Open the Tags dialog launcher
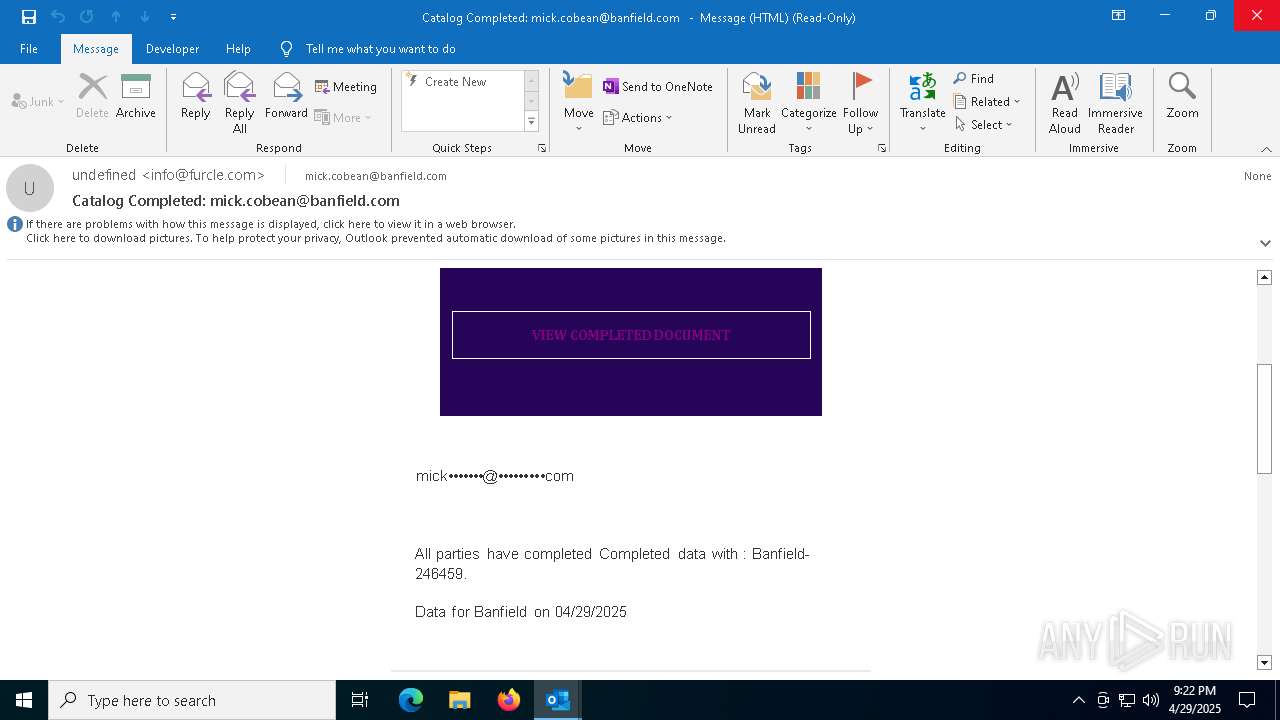1280x720 pixels. [x=882, y=148]
